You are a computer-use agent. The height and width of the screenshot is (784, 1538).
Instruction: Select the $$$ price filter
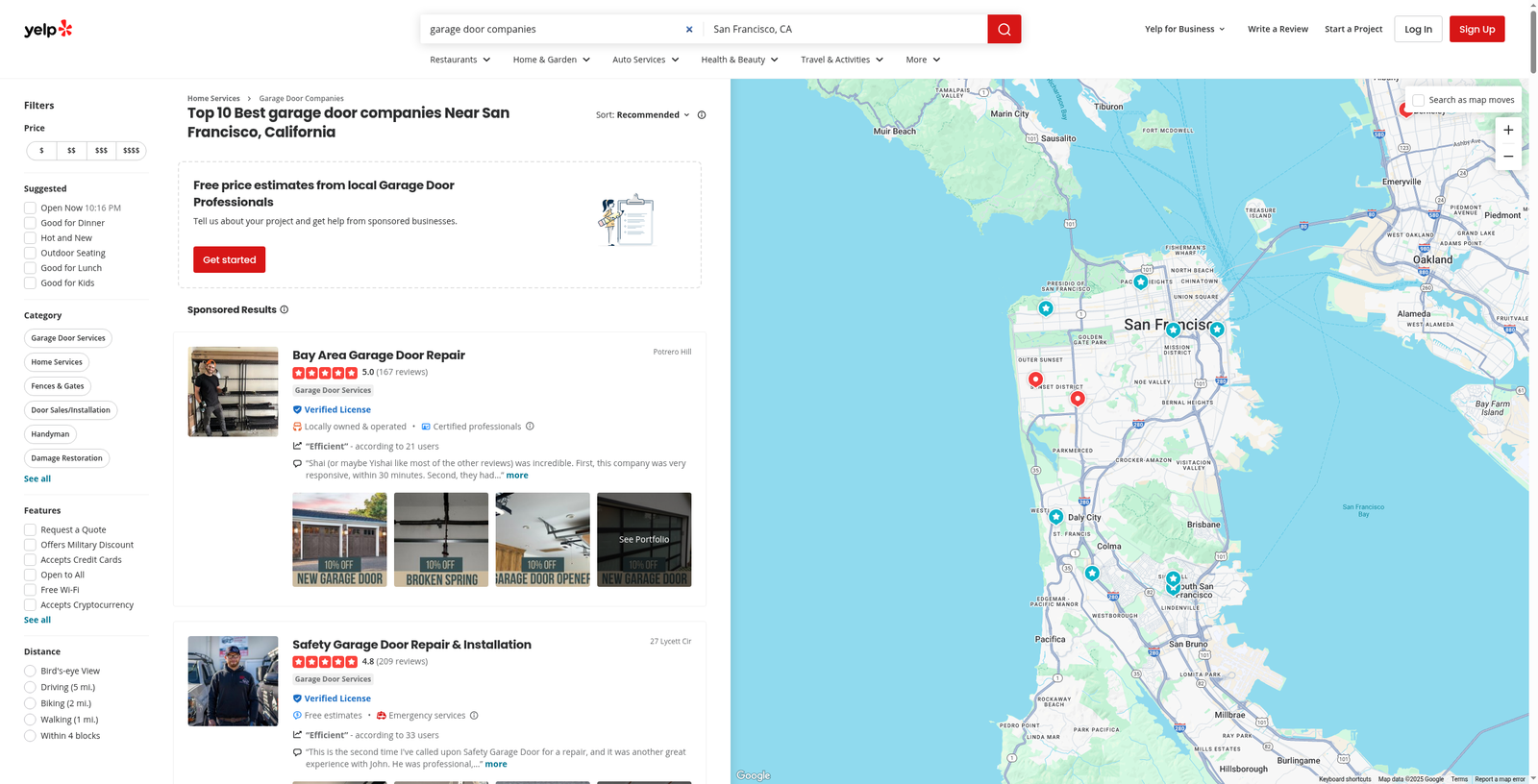[x=101, y=151]
